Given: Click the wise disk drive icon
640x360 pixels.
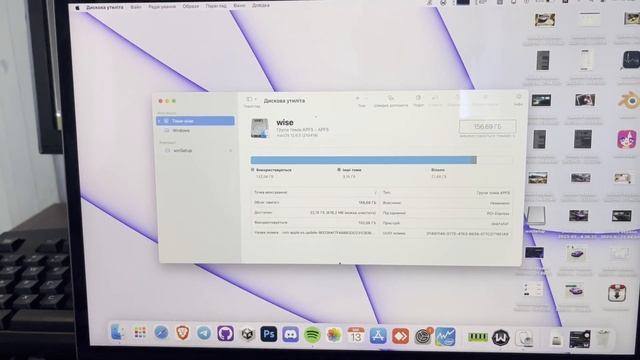Looking at the screenshot, I should coord(260,128).
